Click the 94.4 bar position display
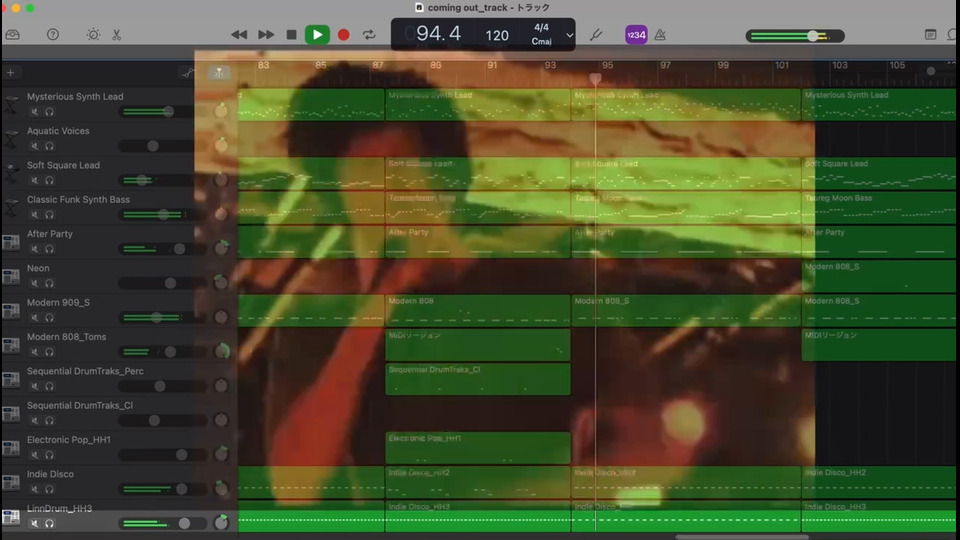 [x=438, y=34]
